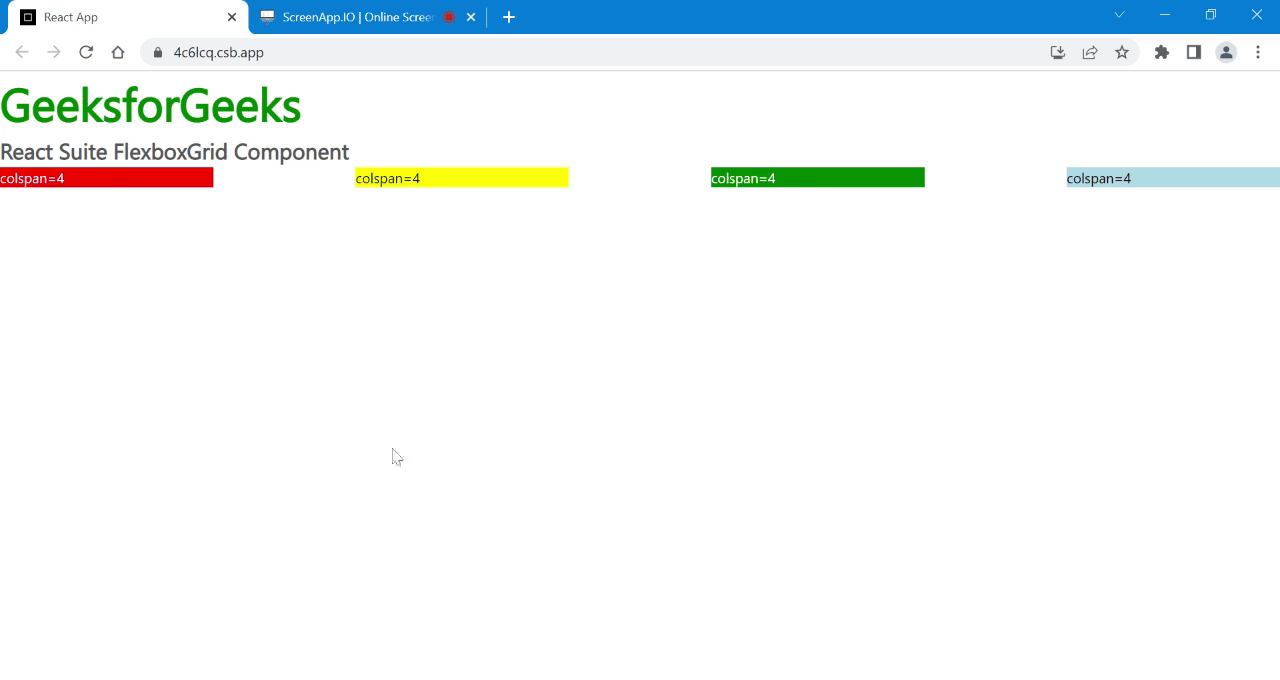The height and width of the screenshot is (680, 1280).
Task: Go forward with the browser forward arrow
Action: (x=54, y=52)
